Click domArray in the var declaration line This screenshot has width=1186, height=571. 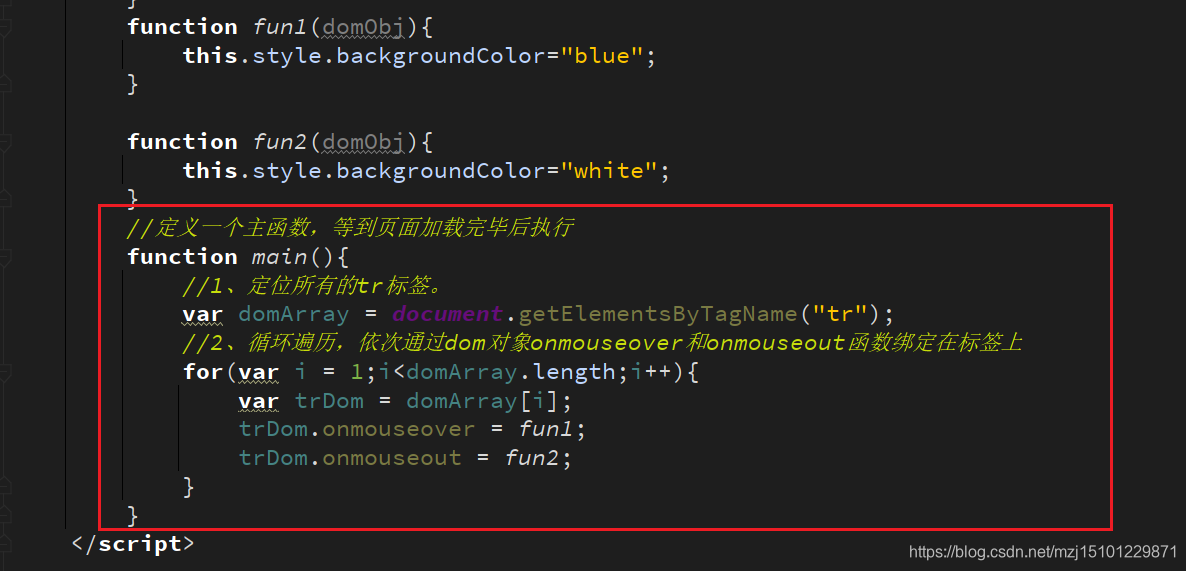pos(293,314)
